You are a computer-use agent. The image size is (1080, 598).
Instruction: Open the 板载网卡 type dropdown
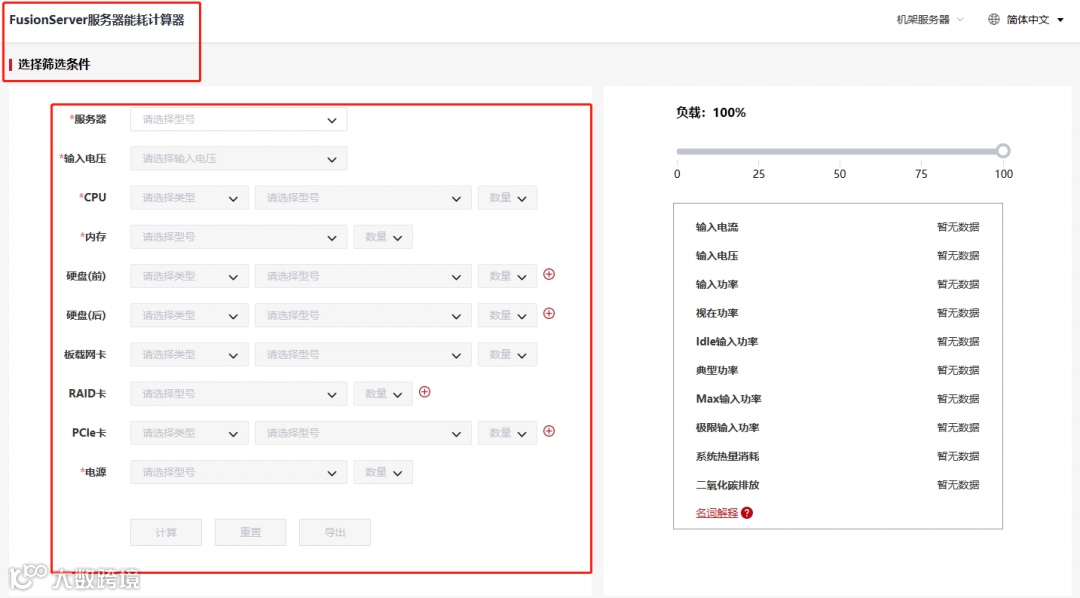189,355
